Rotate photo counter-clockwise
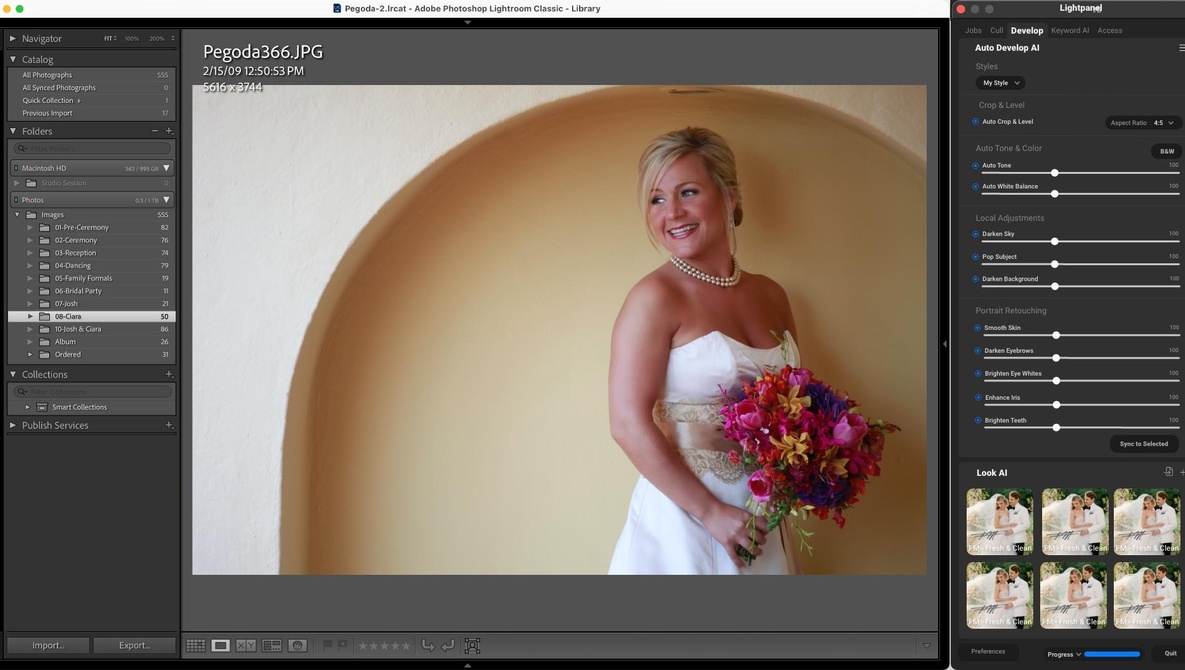 coord(428,645)
